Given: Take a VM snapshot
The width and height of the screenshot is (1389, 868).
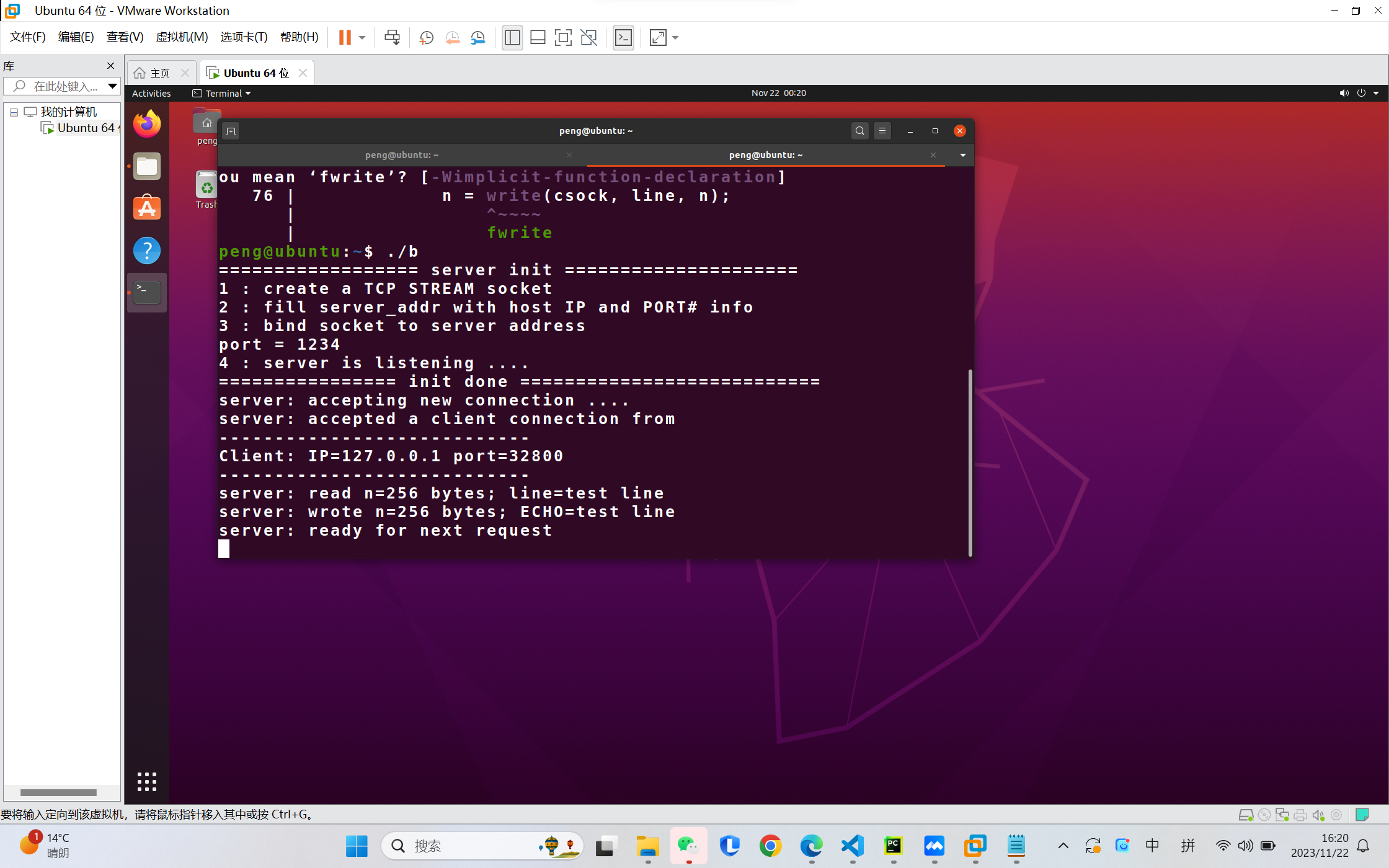Looking at the screenshot, I should click(x=426, y=38).
